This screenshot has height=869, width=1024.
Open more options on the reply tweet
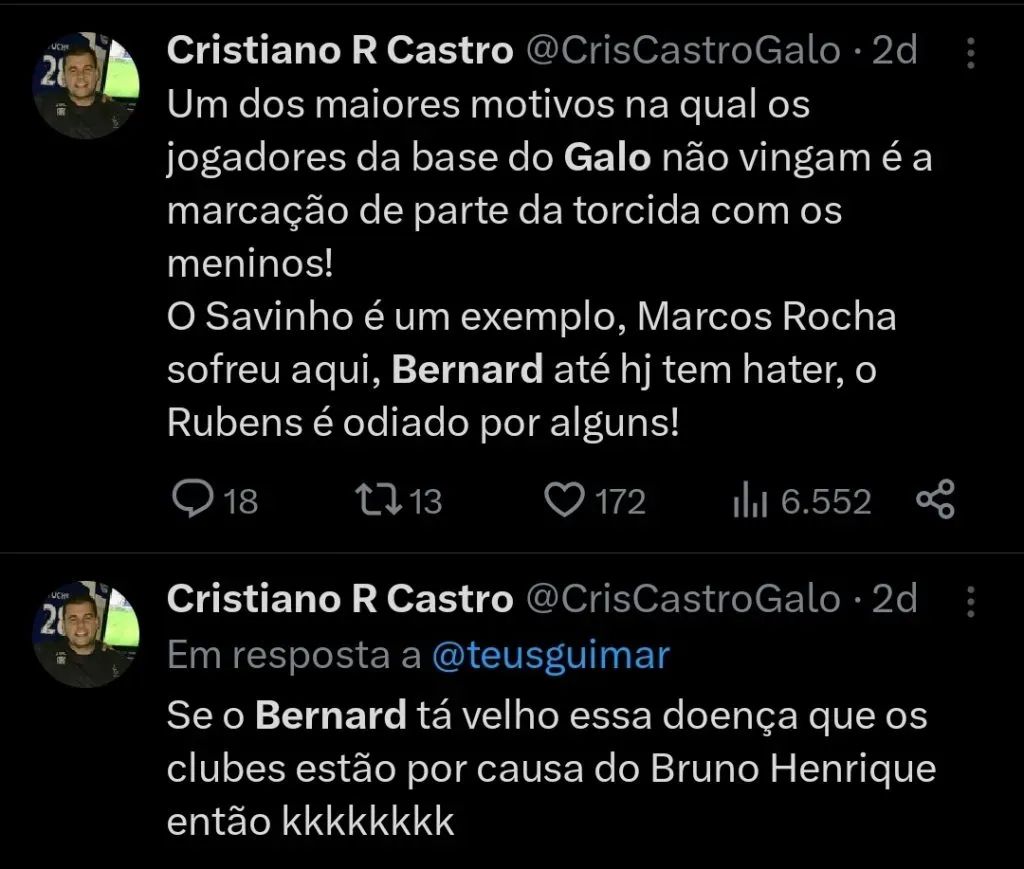click(x=970, y=599)
